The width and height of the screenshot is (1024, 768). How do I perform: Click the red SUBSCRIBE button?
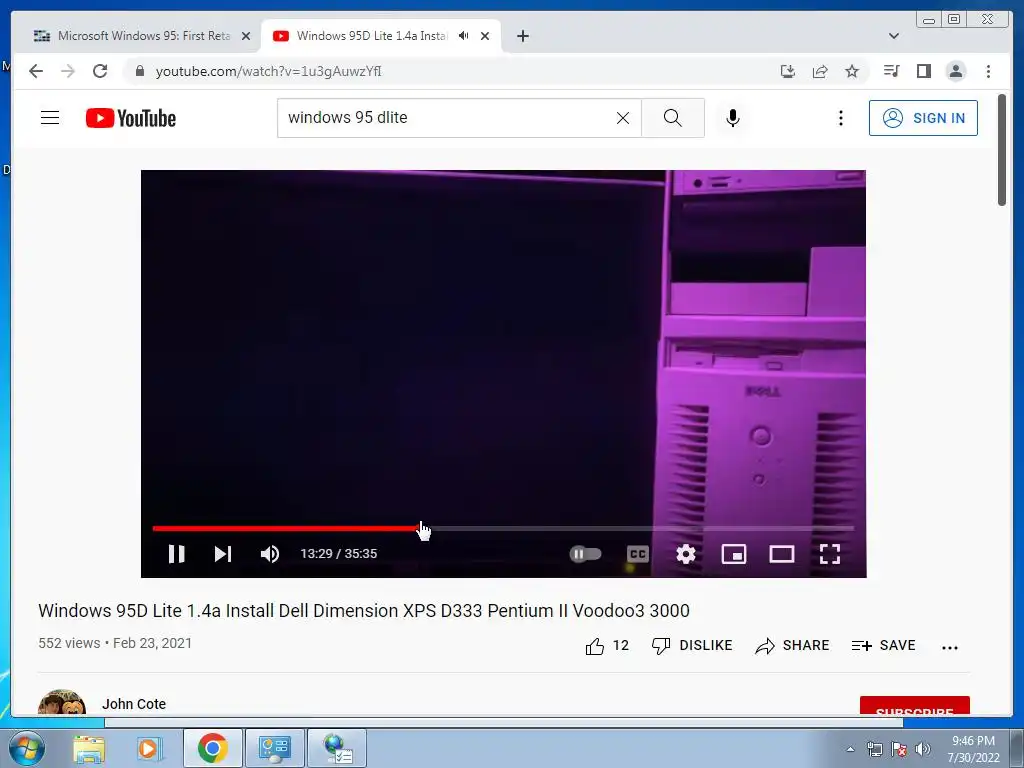click(914, 706)
